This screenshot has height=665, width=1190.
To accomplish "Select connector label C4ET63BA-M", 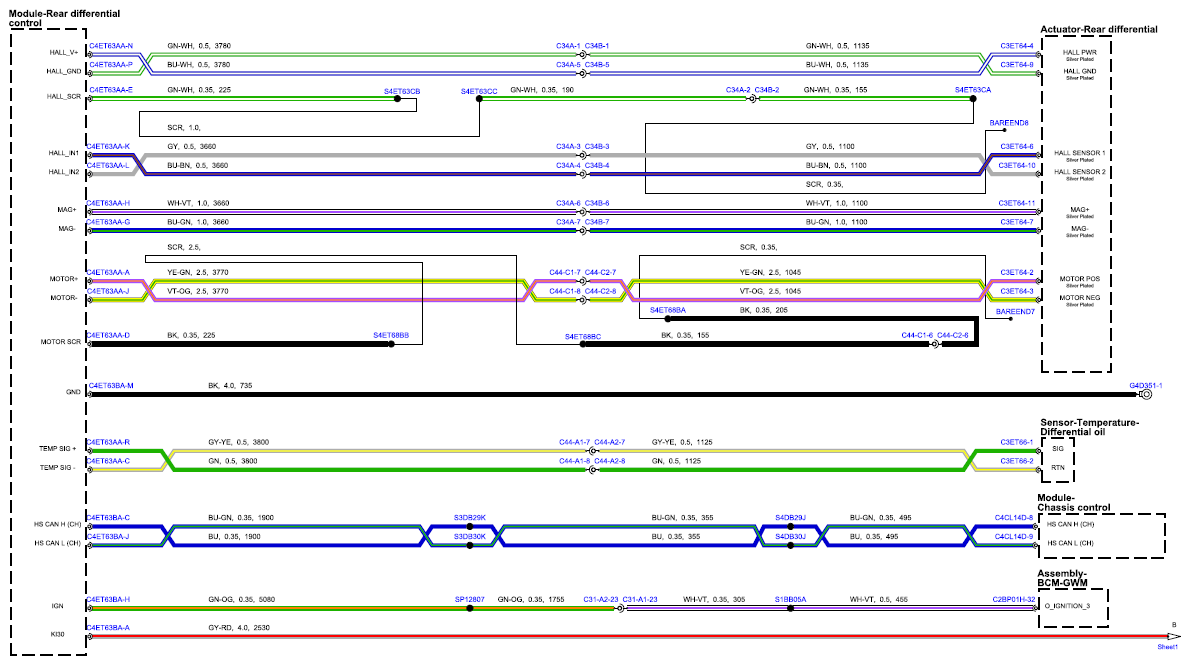I will tap(111, 386).
